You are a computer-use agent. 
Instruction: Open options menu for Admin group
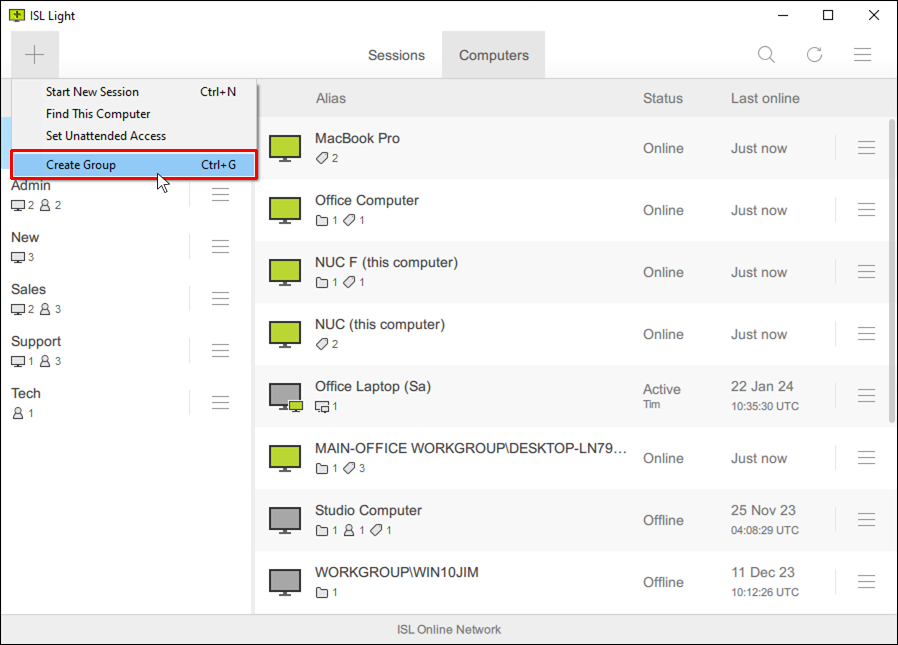click(220, 194)
